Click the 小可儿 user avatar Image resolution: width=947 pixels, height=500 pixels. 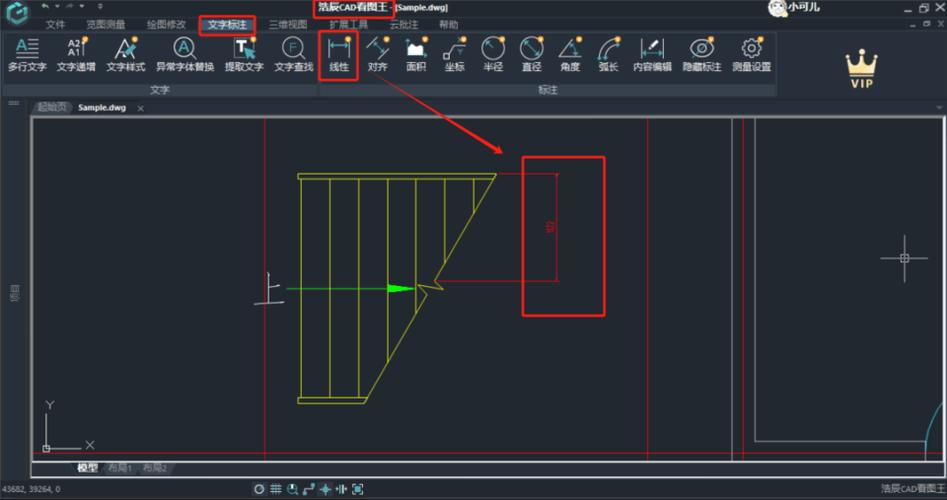(x=777, y=8)
